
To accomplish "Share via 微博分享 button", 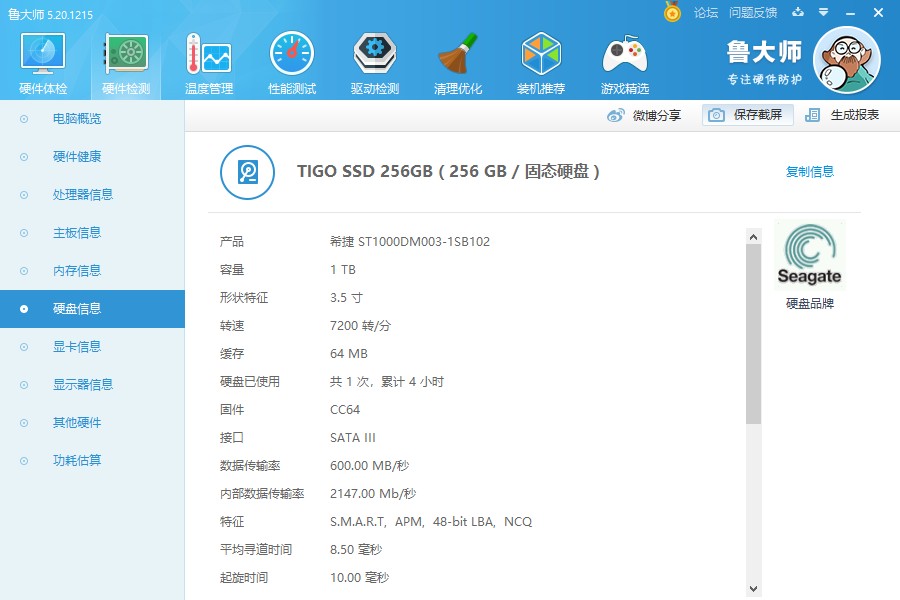I will [645, 115].
